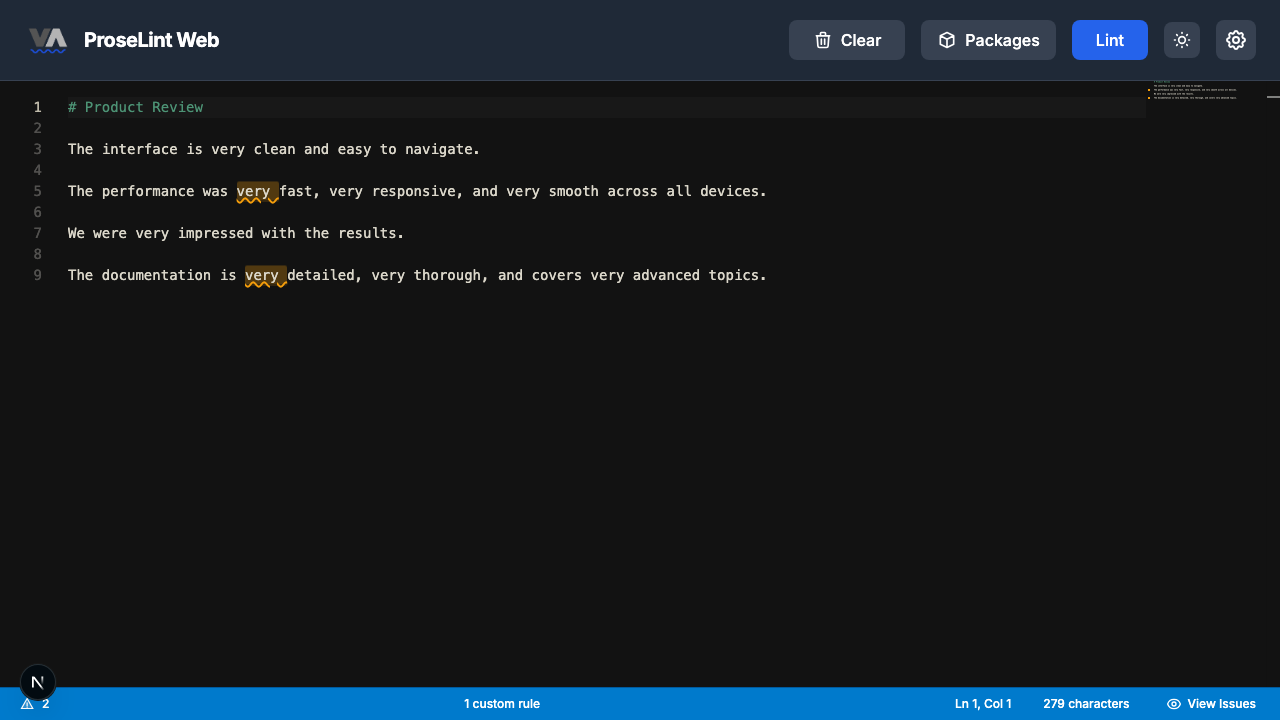Viewport: 1280px width, 720px height.
Task: Toggle light/dark theme sun icon
Action: (x=1182, y=40)
